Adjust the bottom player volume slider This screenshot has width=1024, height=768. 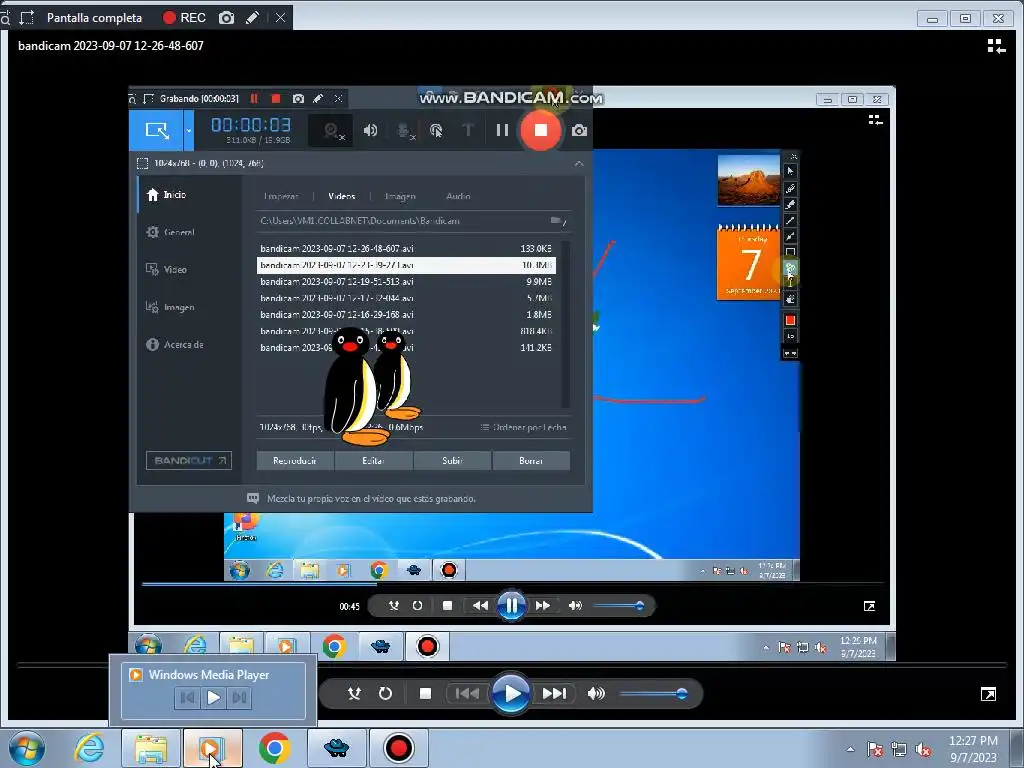(x=653, y=694)
